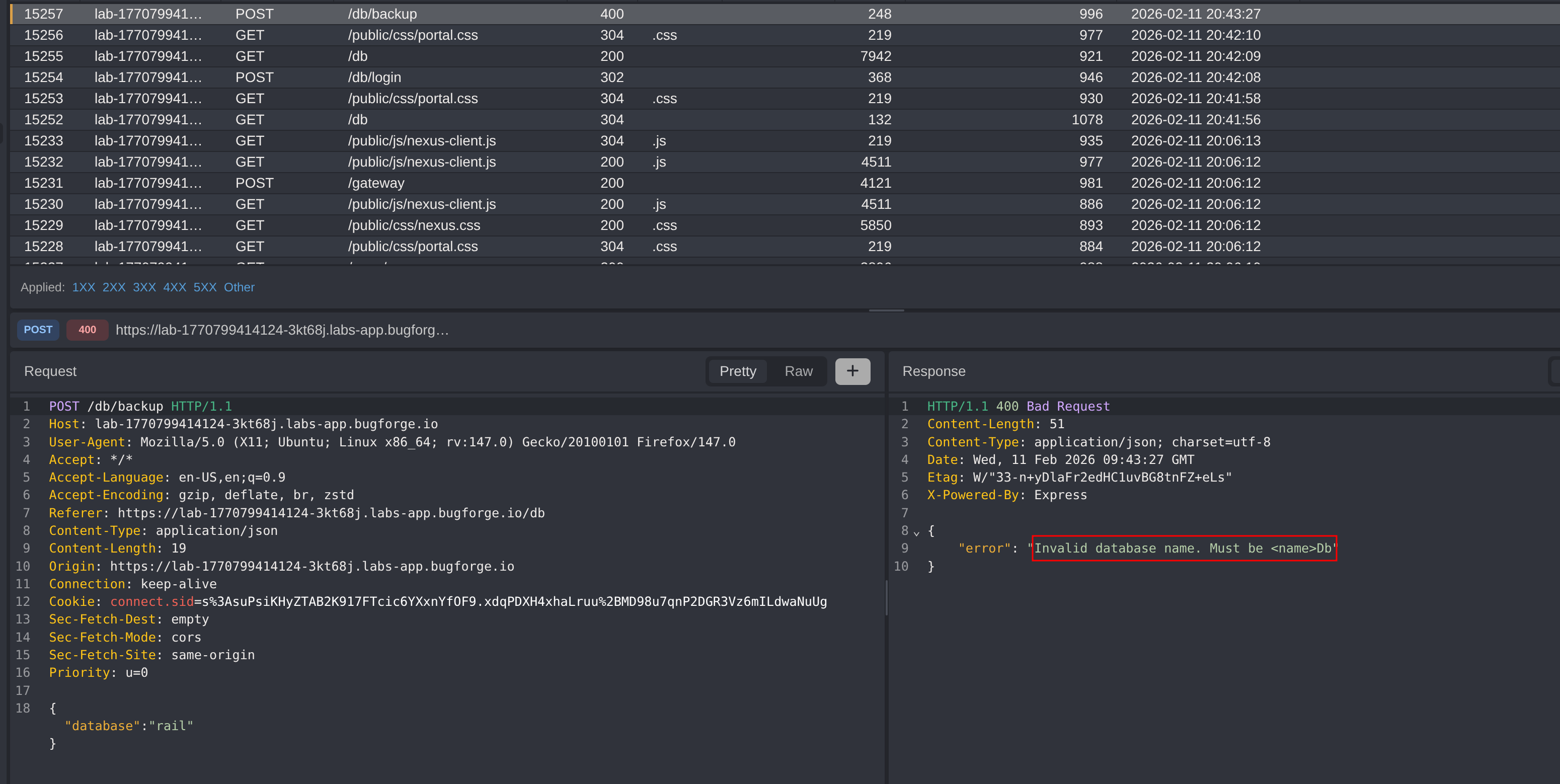The height and width of the screenshot is (784, 1560).
Task: Toggle the 5XX status filter
Action: point(205,287)
